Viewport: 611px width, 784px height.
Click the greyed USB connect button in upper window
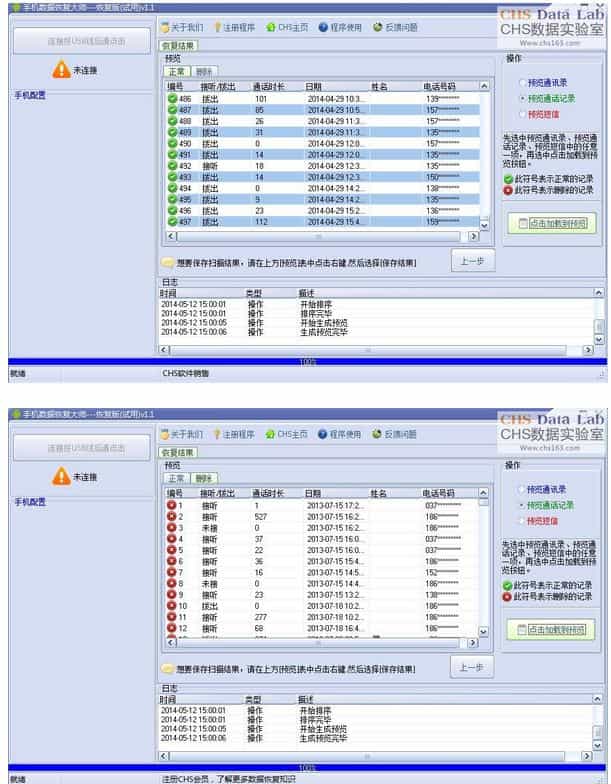tap(82, 41)
